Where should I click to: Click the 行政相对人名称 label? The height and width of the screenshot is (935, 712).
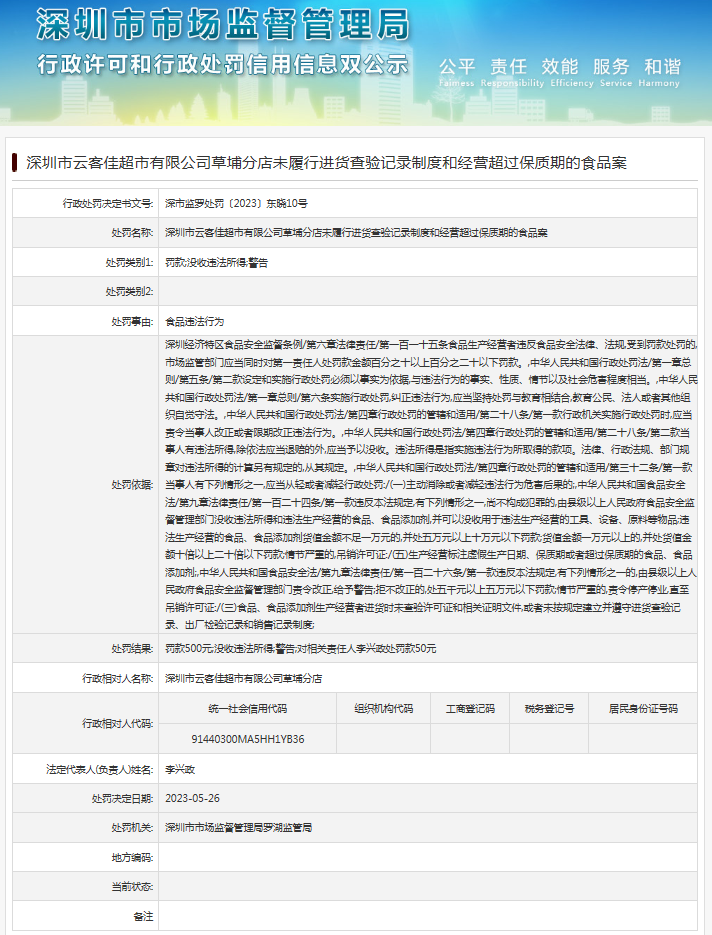(118, 679)
